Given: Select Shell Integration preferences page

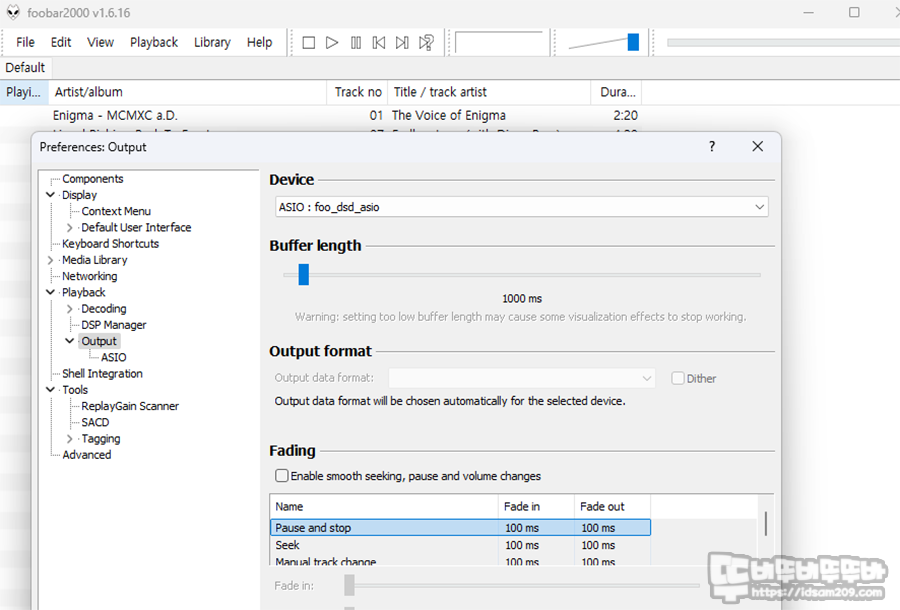Looking at the screenshot, I should pyautogui.click(x=102, y=374).
